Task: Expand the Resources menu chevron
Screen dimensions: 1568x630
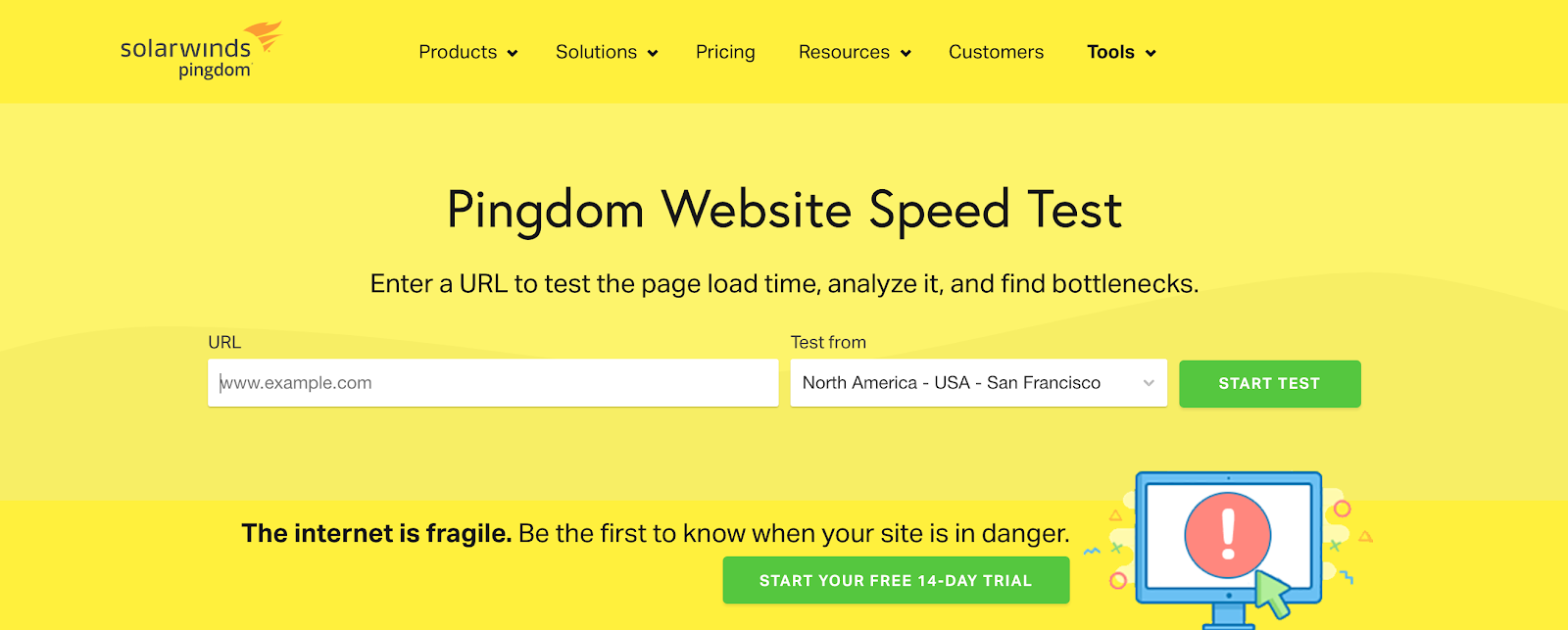Action: coord(906,53)
